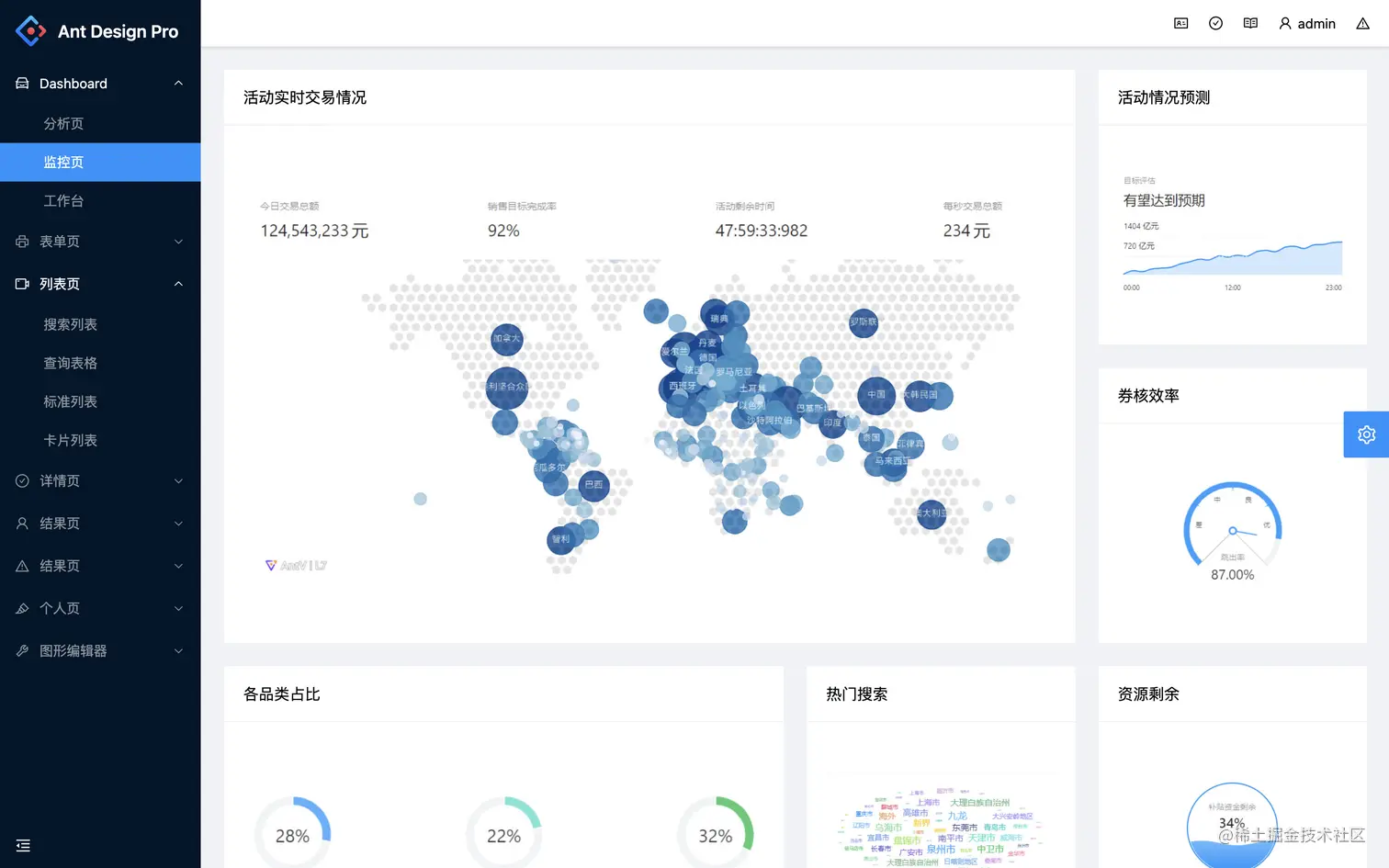This screenshot has width=1389, height=868.
Task: Click the admin user avatar icon
Action: pos(1285,24)
